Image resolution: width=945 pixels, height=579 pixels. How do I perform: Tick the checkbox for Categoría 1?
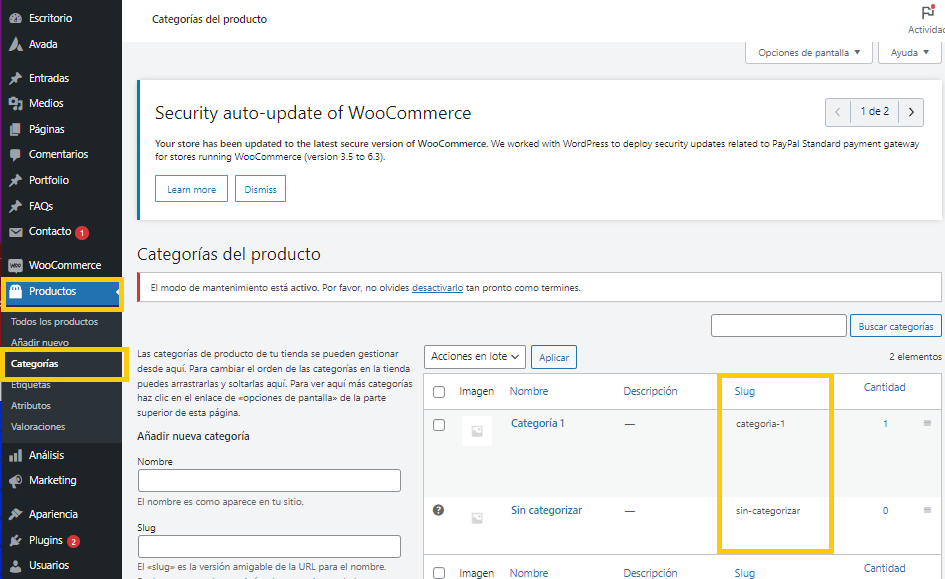click(439, 425)
